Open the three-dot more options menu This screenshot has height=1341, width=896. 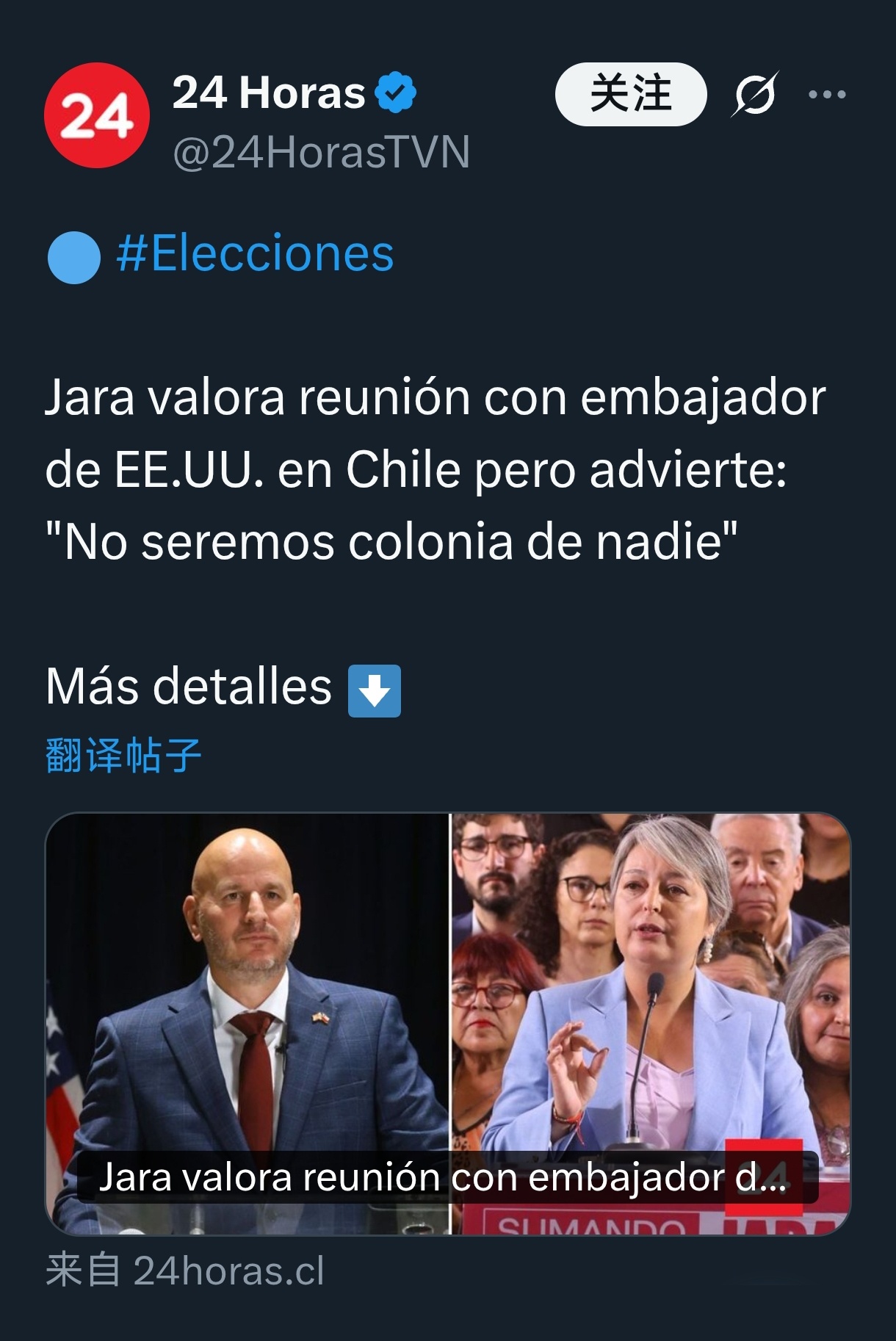point(827,94)
